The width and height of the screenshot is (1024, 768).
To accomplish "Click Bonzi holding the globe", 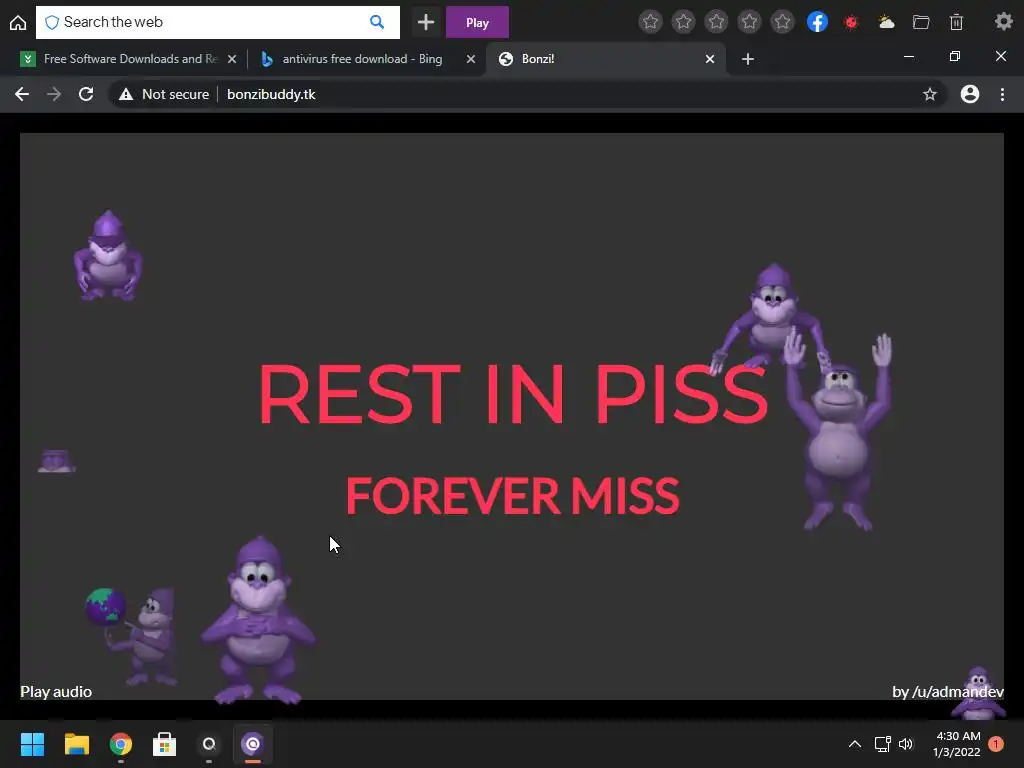I will pyautogui.click(x=133, y=635).
